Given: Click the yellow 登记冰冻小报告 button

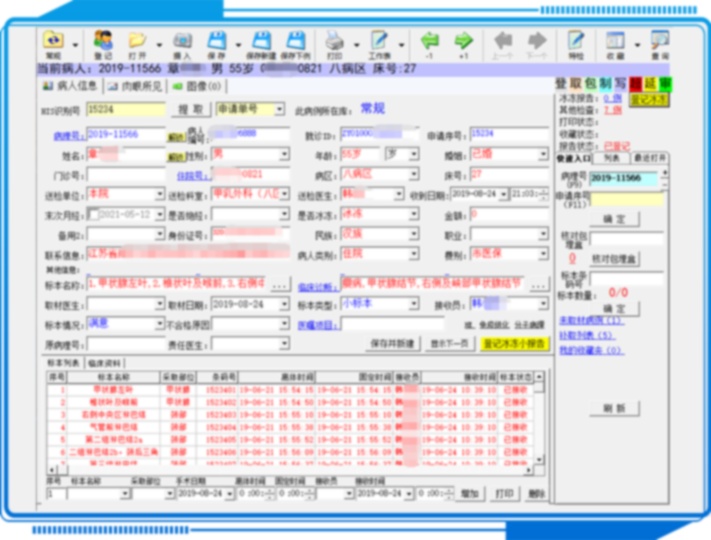Looking at the screenshot, I should [x=514, y=343].
